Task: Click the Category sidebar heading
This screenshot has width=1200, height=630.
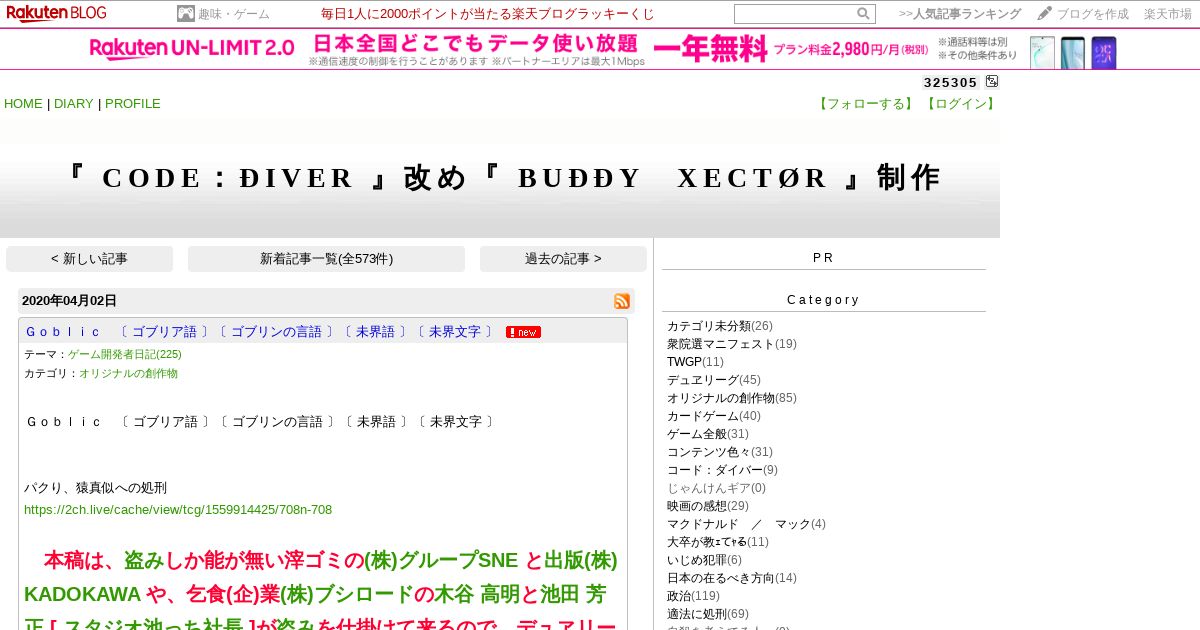Action: (823, 300)
